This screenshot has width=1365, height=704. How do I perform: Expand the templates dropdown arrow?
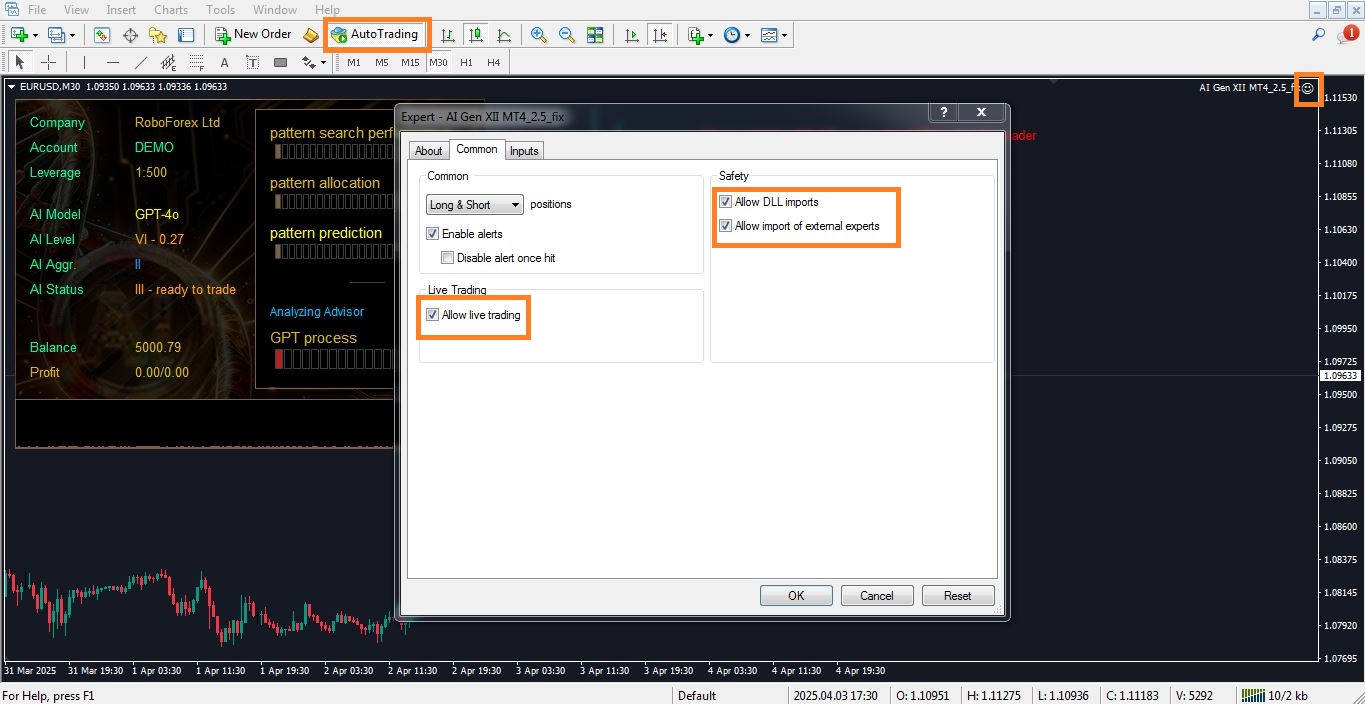(785, 36)
